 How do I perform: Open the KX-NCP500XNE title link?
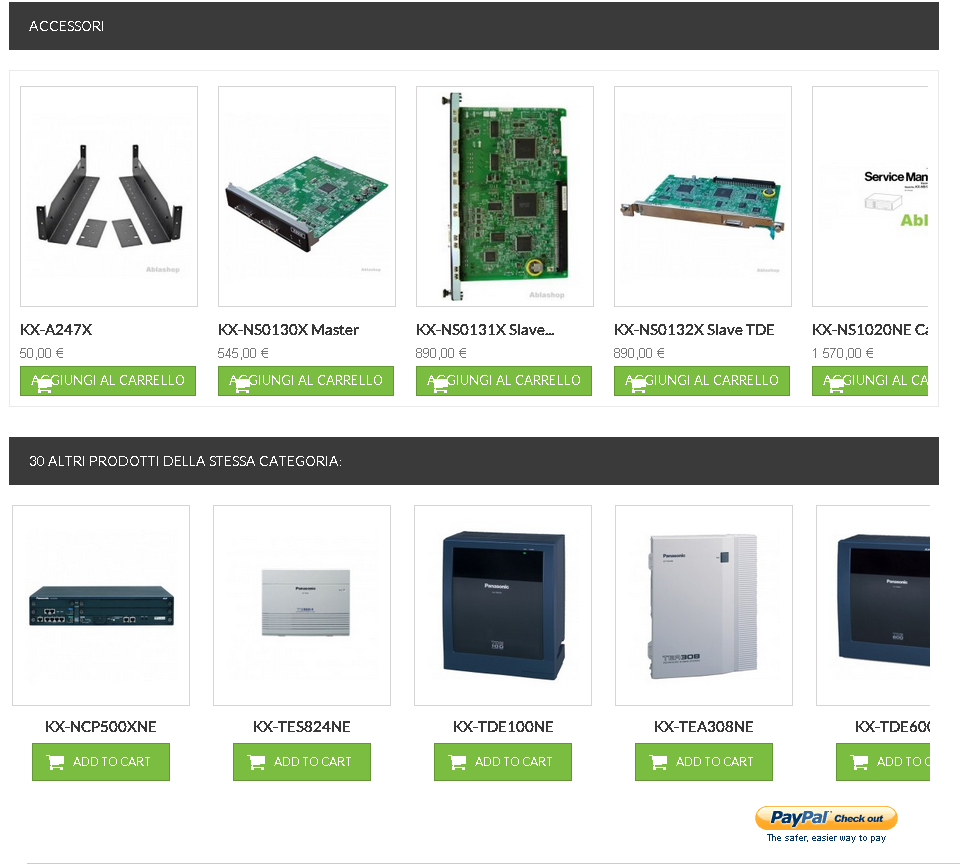101,726
